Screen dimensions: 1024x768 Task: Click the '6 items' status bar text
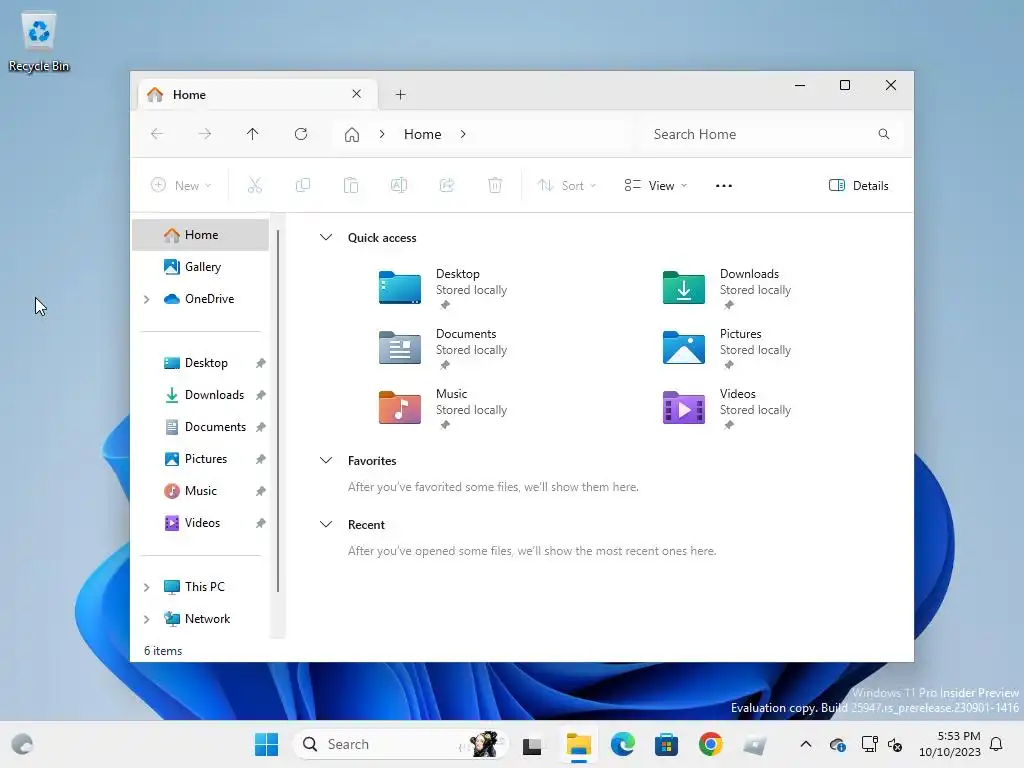163,651
